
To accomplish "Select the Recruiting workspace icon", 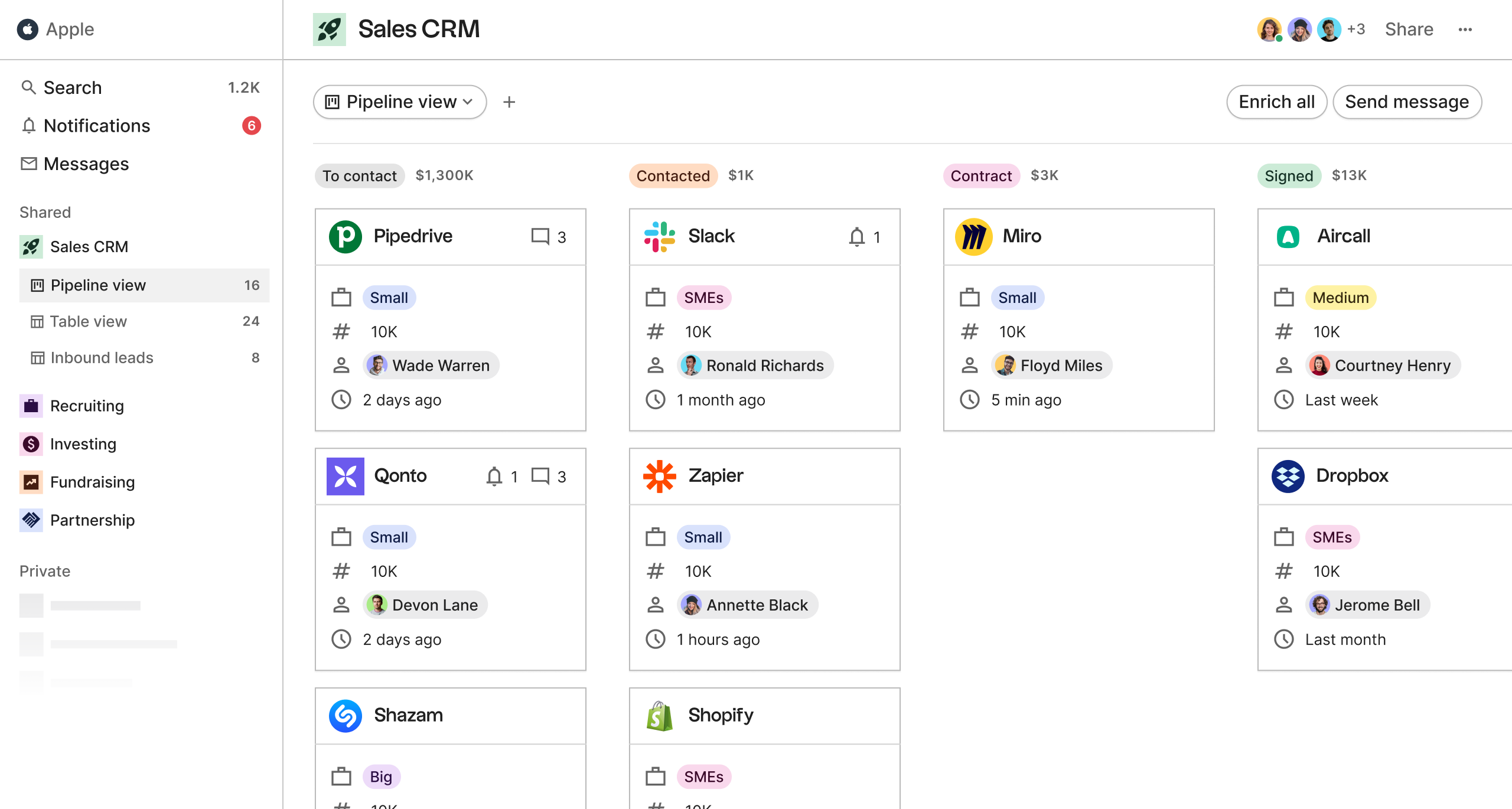I will [31, 406].
